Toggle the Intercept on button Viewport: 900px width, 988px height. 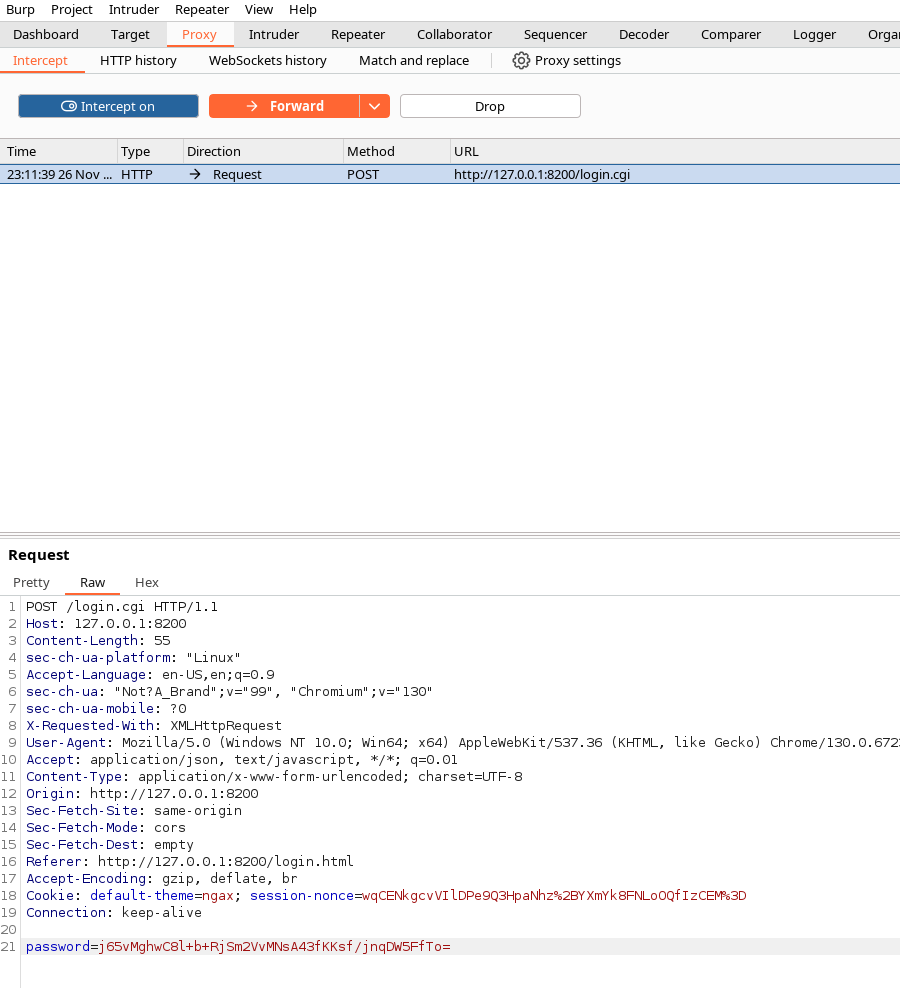(x=108, y=106)
